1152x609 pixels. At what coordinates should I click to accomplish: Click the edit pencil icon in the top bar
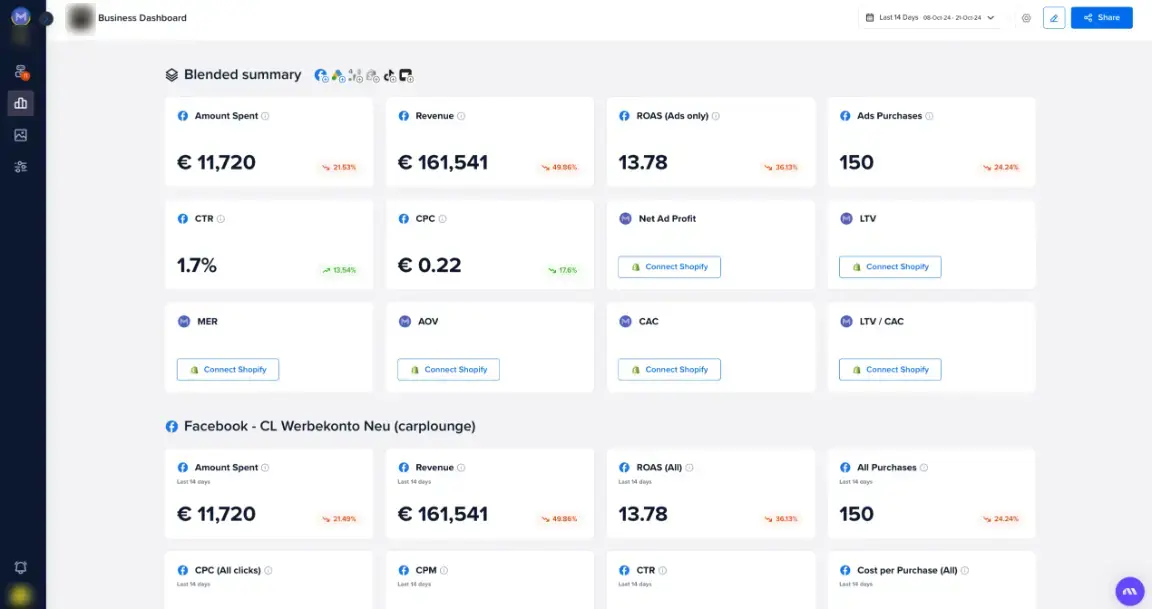[x=1054, y=17]
